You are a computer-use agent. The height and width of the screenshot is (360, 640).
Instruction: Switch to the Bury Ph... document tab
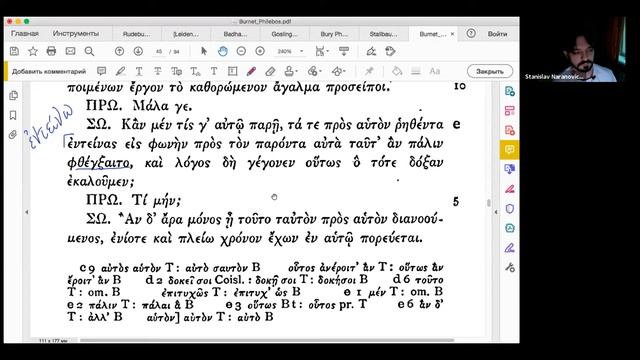(334, 34)
